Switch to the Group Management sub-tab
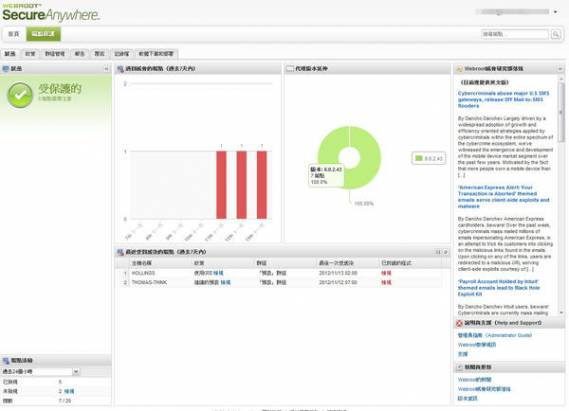569x411 pixels. (55, 54)
